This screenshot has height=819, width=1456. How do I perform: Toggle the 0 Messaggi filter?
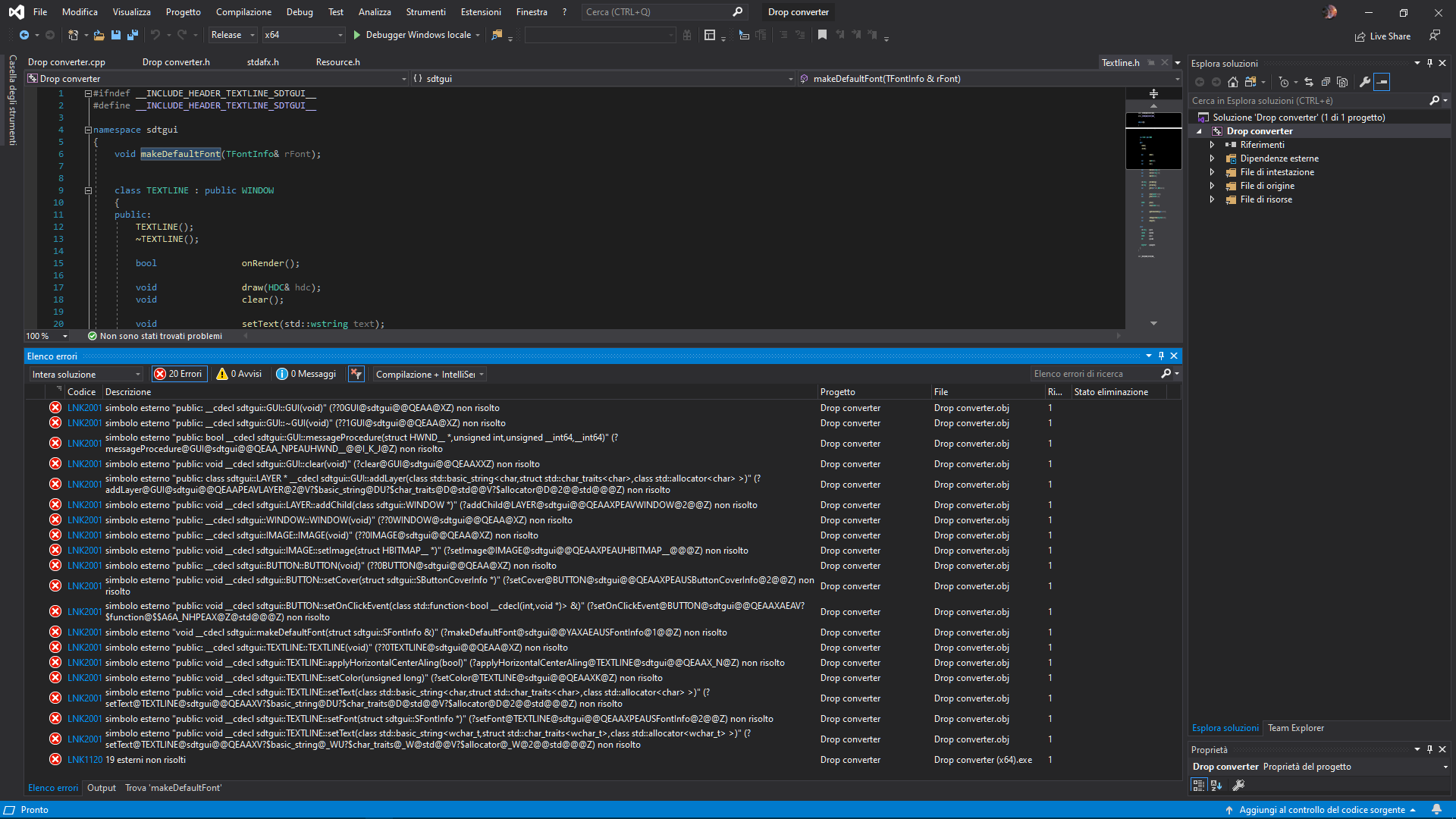click(306, 374)
